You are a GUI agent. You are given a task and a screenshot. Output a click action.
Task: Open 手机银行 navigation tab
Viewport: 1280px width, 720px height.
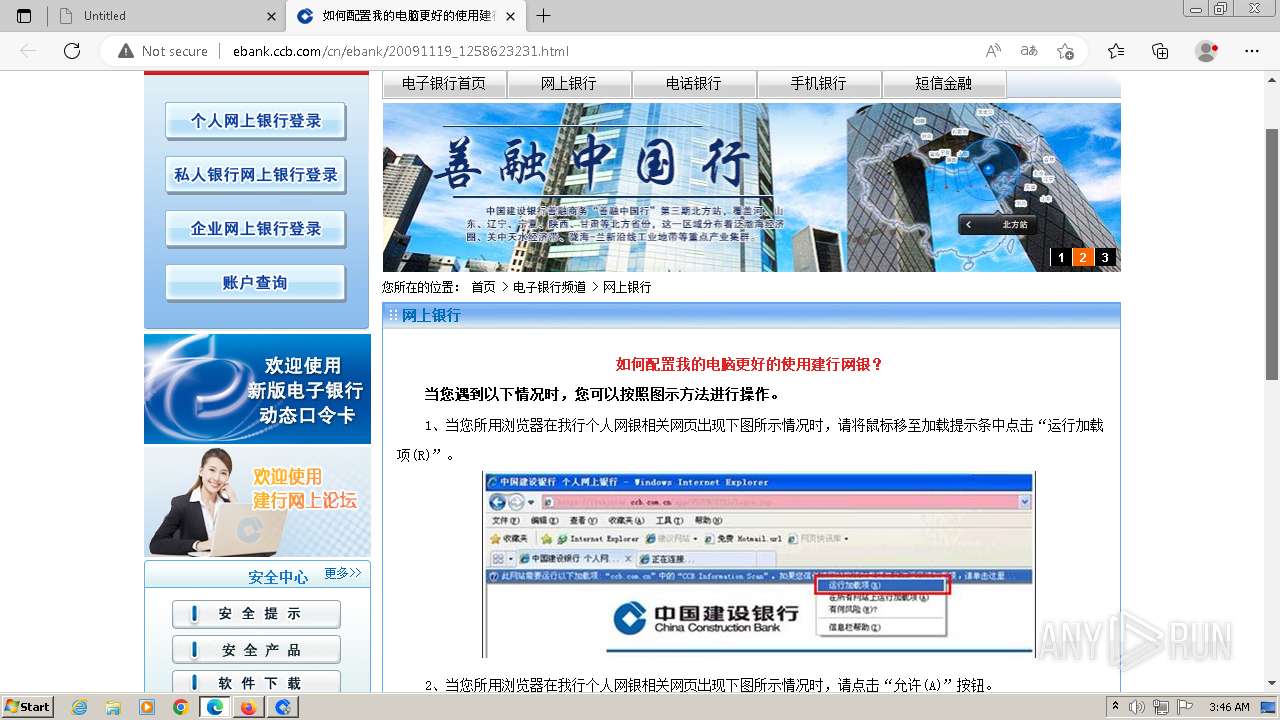pos(819,84)
